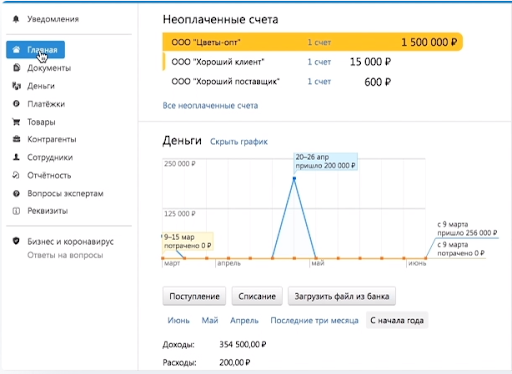Click с 9 марта потрачено 0 ₽ label

[x=461, y=249]
